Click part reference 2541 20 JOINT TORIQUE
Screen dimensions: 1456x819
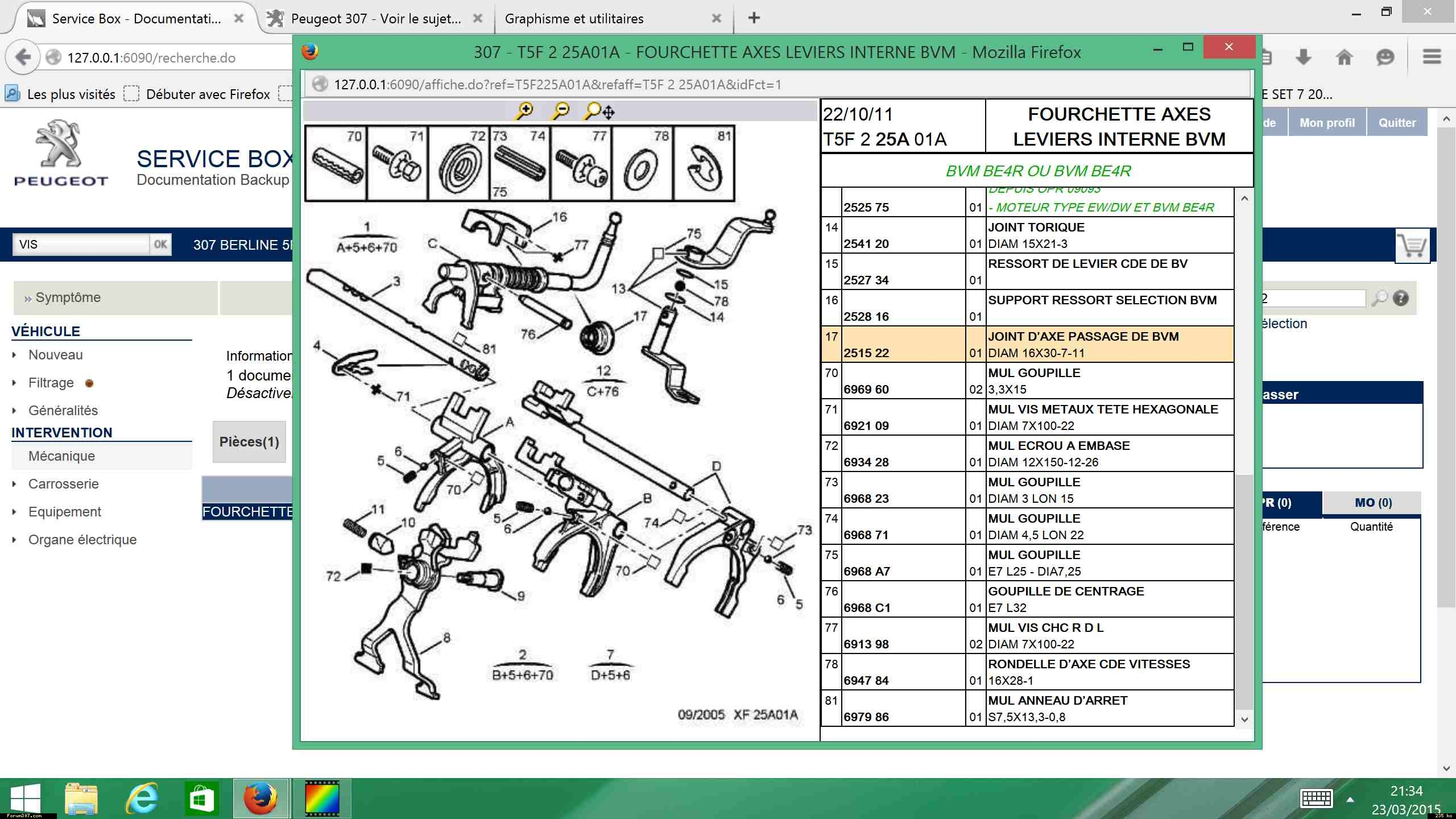pyautogui.click(x=866, y=244)
